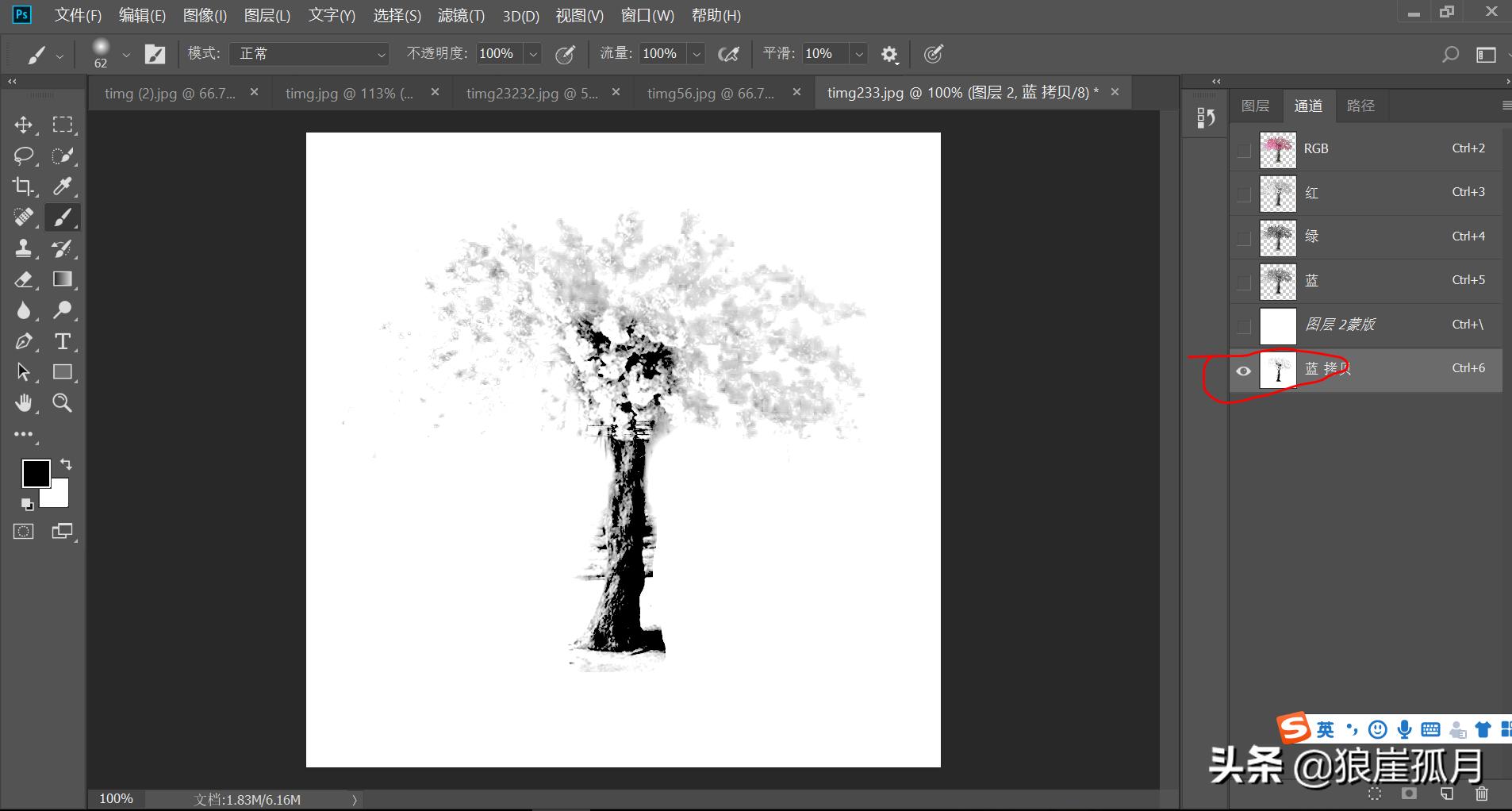Show the RGB channel visibility
This screenshot has width=1512, height=811.
click(1243, 150)
